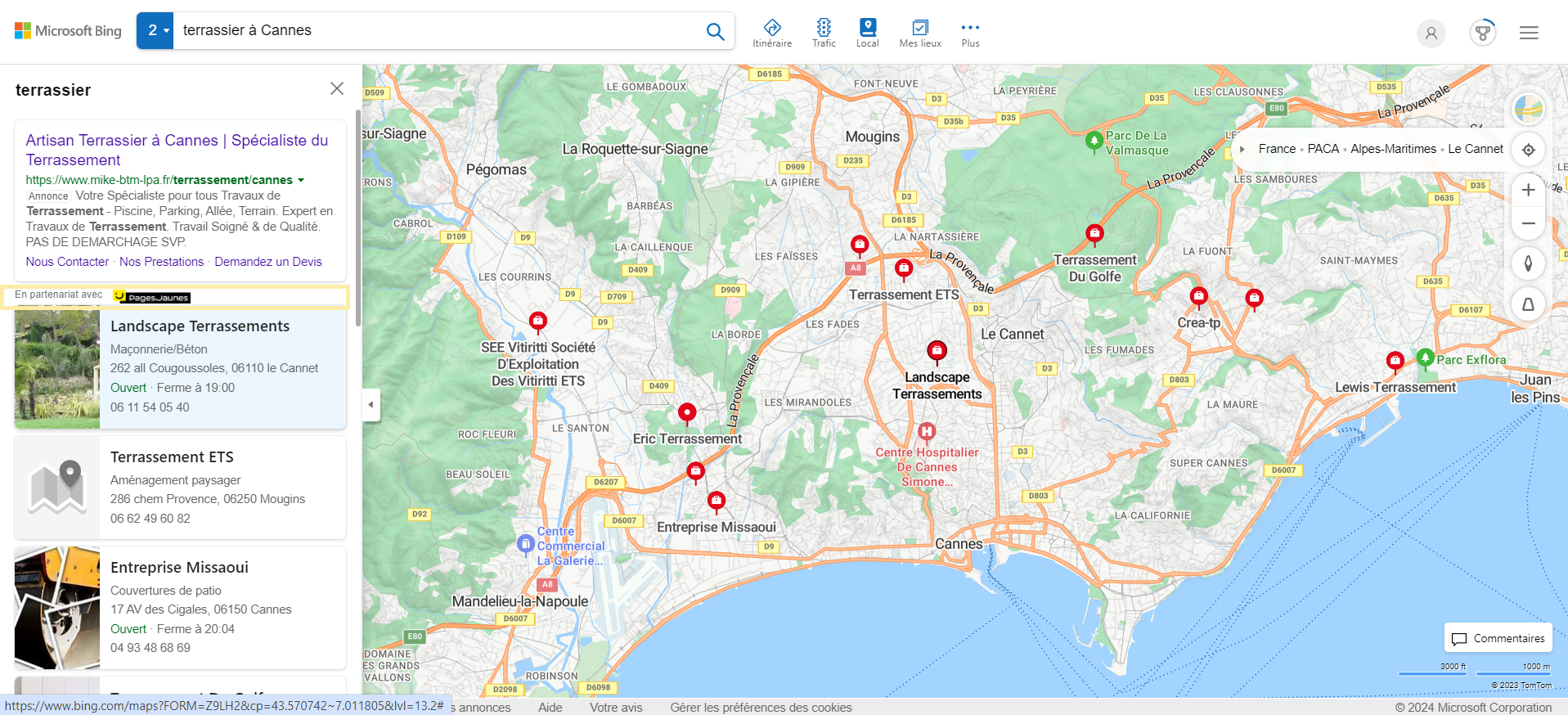Click the Landscape Terrassements map pin

point(937,352)
